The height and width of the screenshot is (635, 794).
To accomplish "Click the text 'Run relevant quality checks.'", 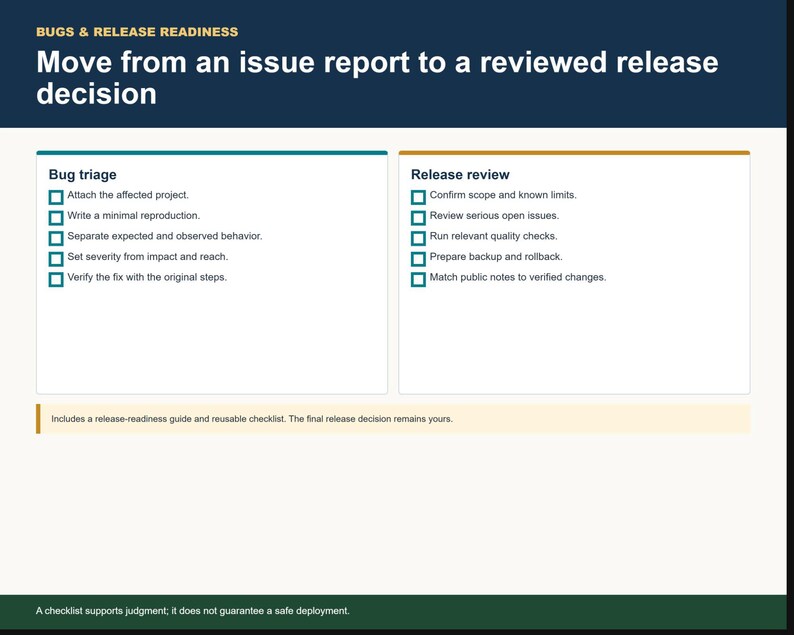I will [x=494, y=236].
